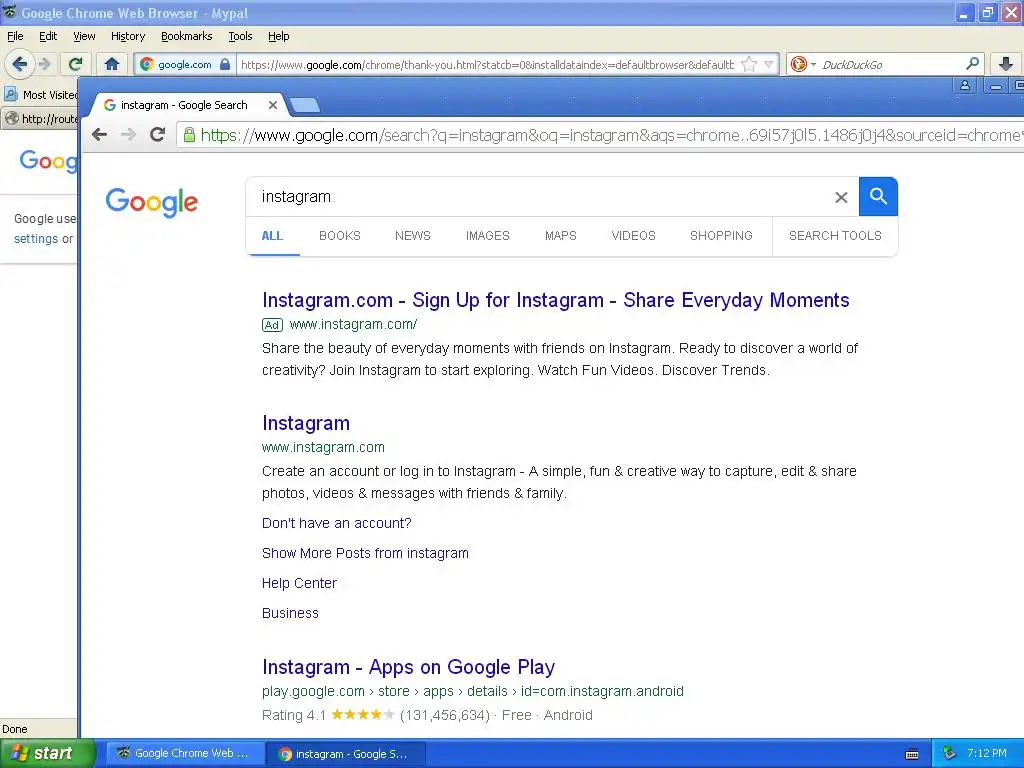Click the 7:12 PM taskbar clock
Image resolution: width=1024 pixels, height=768 pixels.
[x=987, y=754]
